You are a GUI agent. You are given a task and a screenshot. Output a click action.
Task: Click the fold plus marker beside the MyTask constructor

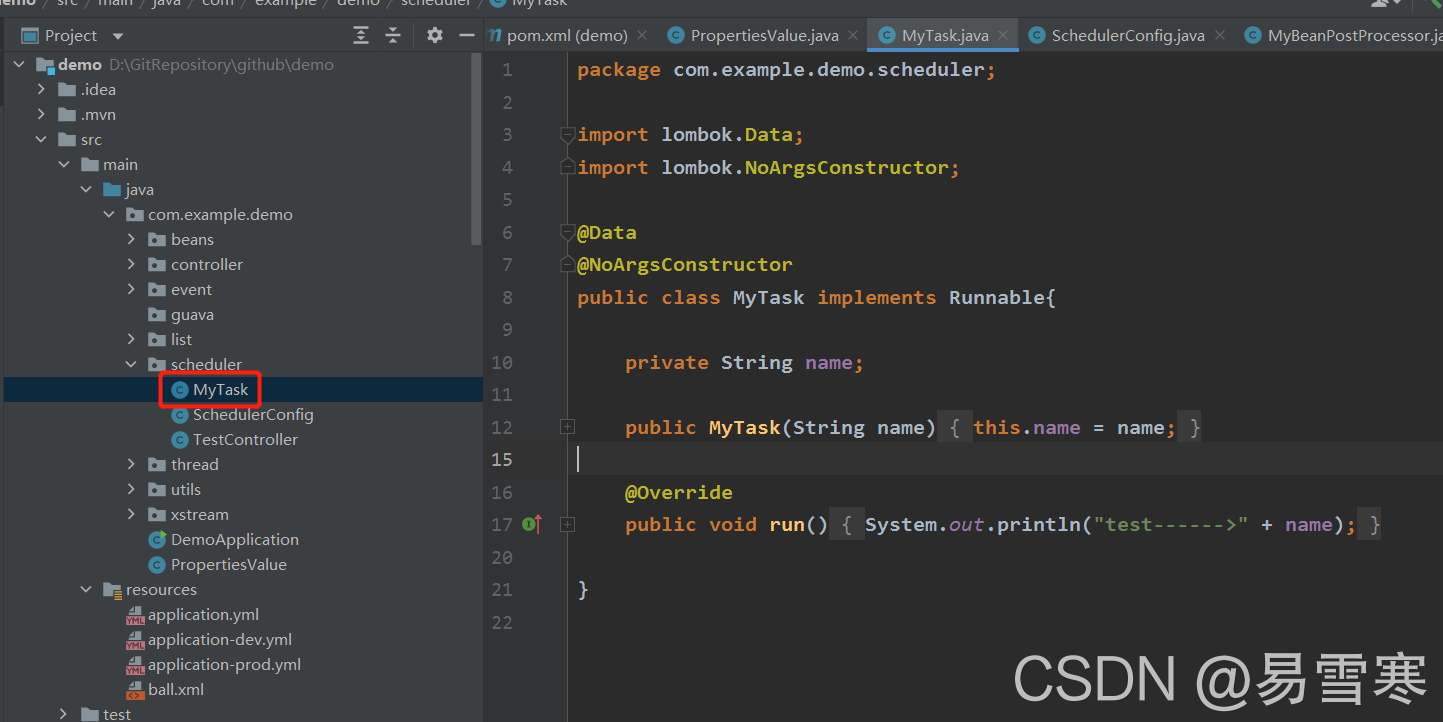567,426
